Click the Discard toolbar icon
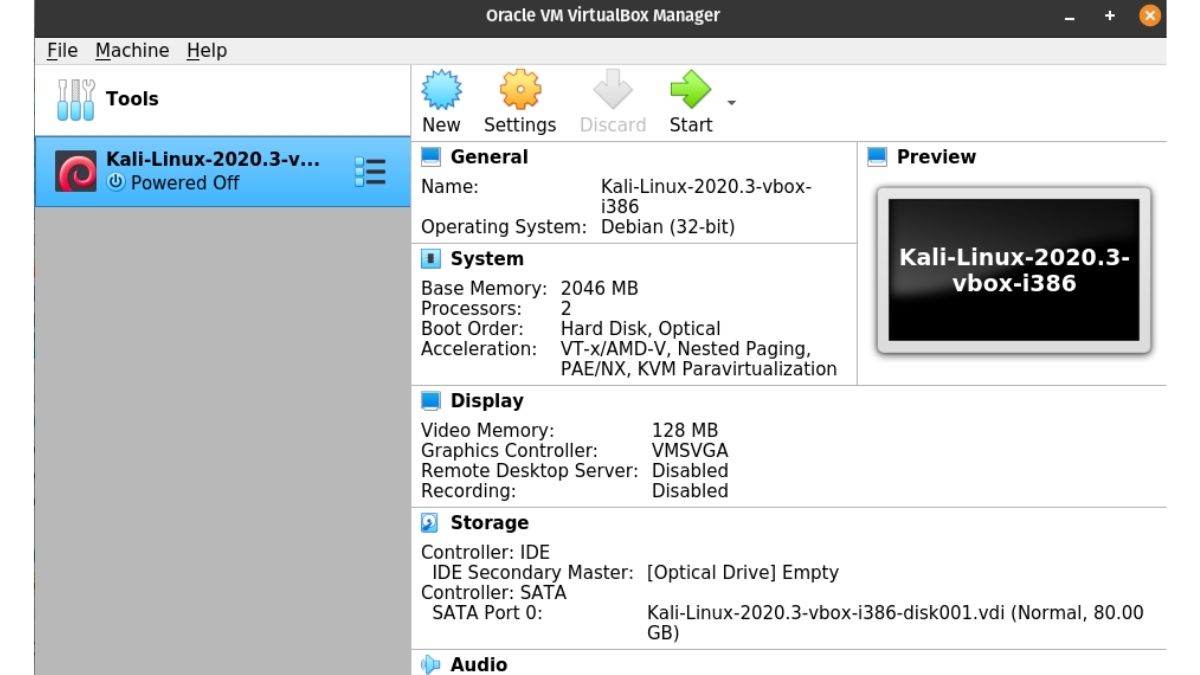1200x675 pixels. coord(612,89)
